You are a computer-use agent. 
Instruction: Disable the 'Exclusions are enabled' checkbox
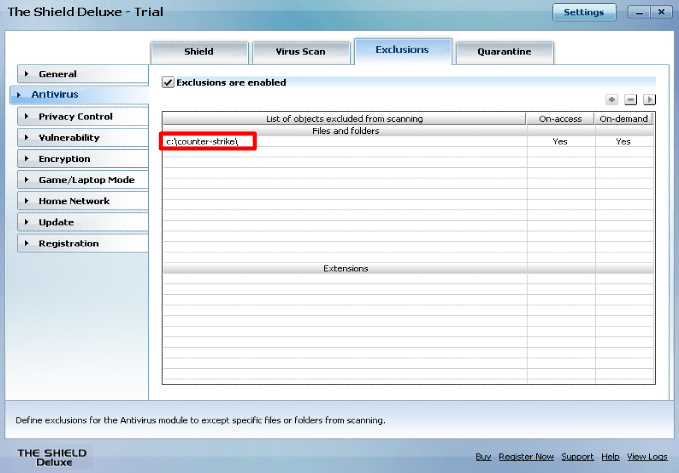click(x=168, y=82)
